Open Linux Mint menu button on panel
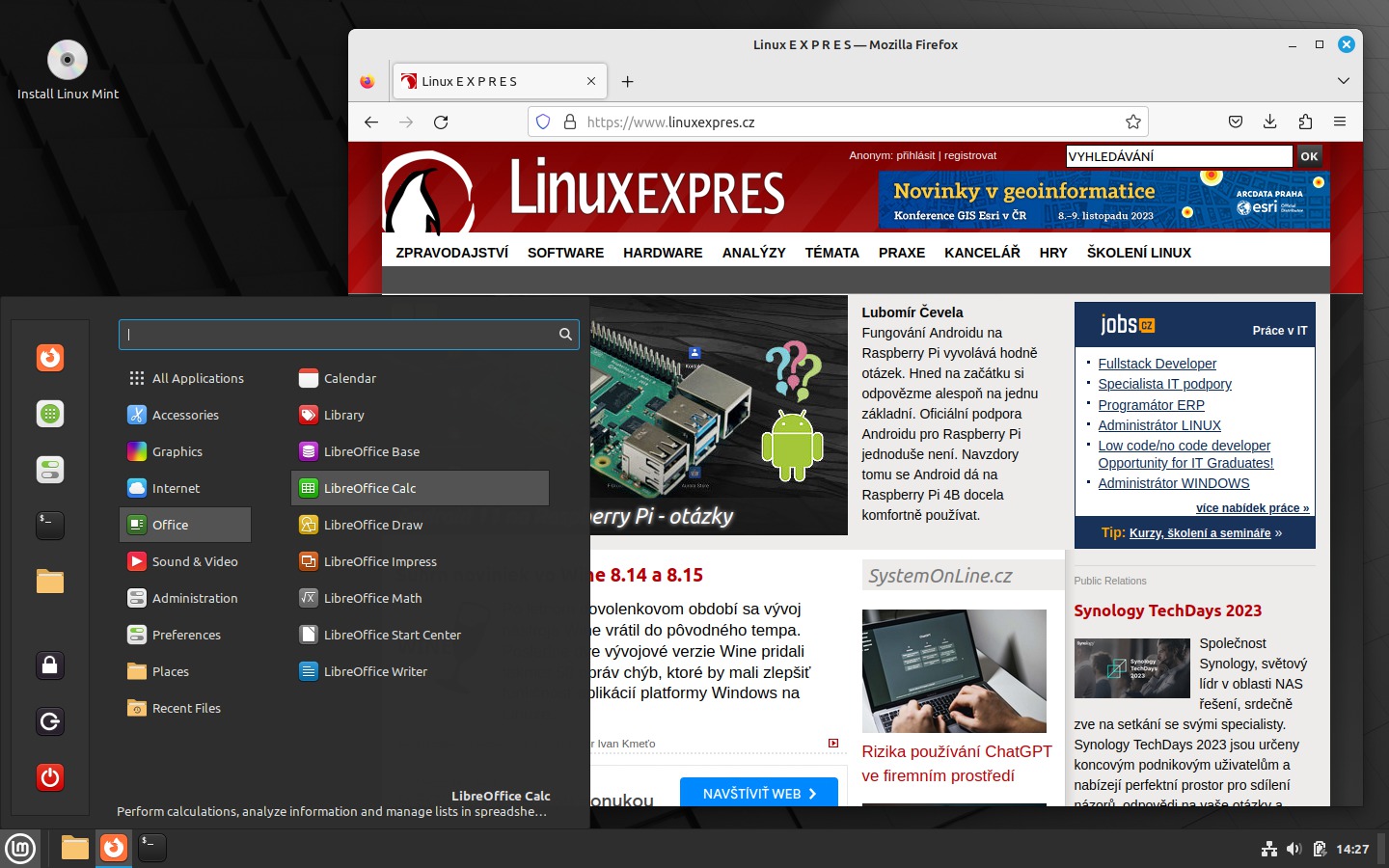This screenshot has height=868, width=1389. [x=20, y=849]
